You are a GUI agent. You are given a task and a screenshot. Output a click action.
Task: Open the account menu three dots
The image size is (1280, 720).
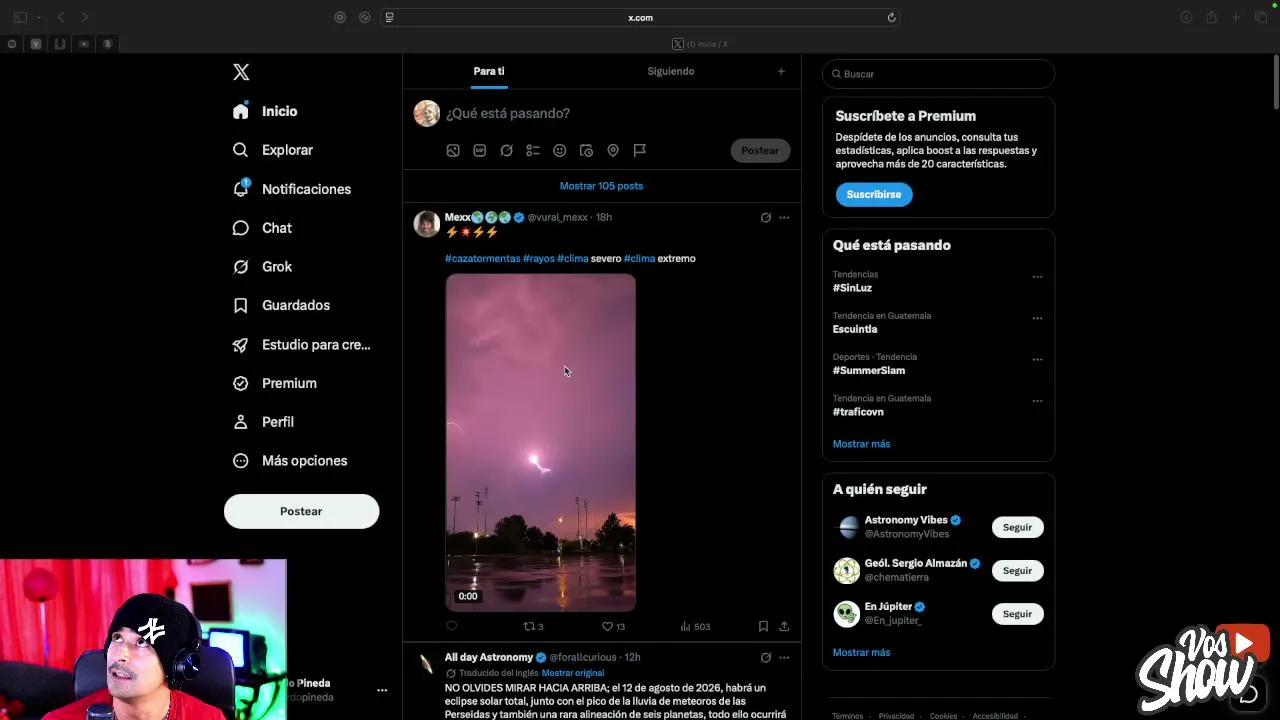pos(382,690)
